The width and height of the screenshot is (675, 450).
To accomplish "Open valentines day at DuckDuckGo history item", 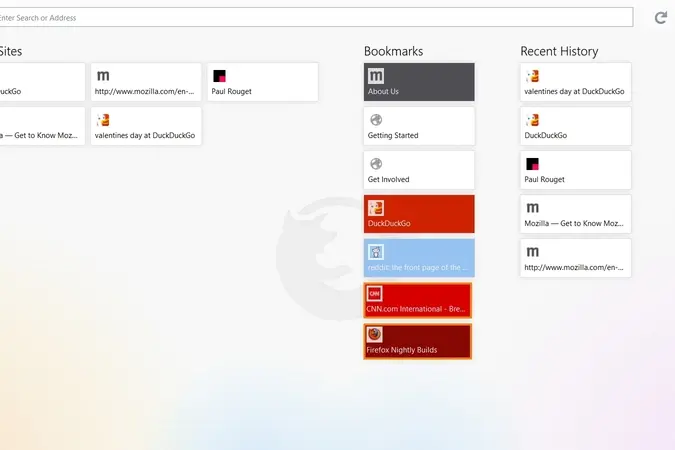I will click(576, 82).
